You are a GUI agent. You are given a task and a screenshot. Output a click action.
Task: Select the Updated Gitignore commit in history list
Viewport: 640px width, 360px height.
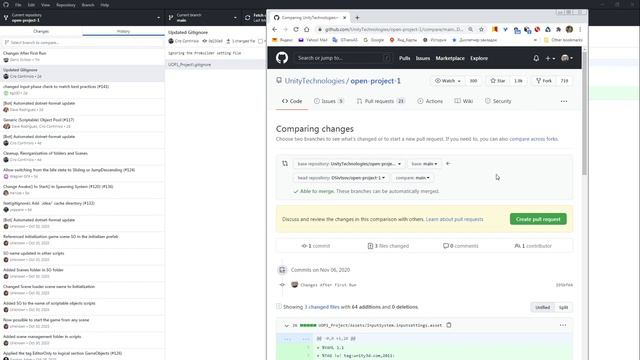tap(82, 73)
